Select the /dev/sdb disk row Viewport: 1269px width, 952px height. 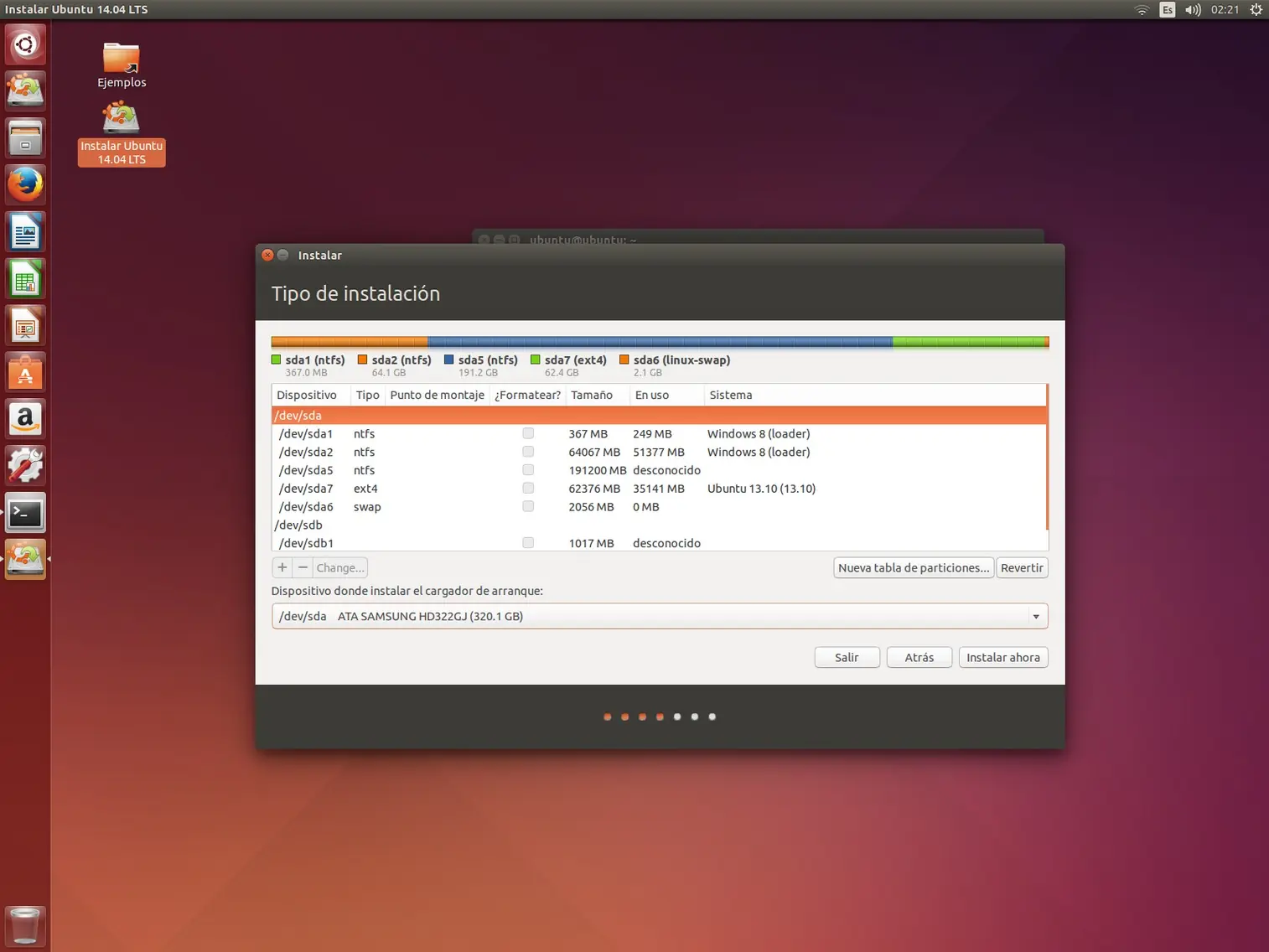click(x=659, y=525)
